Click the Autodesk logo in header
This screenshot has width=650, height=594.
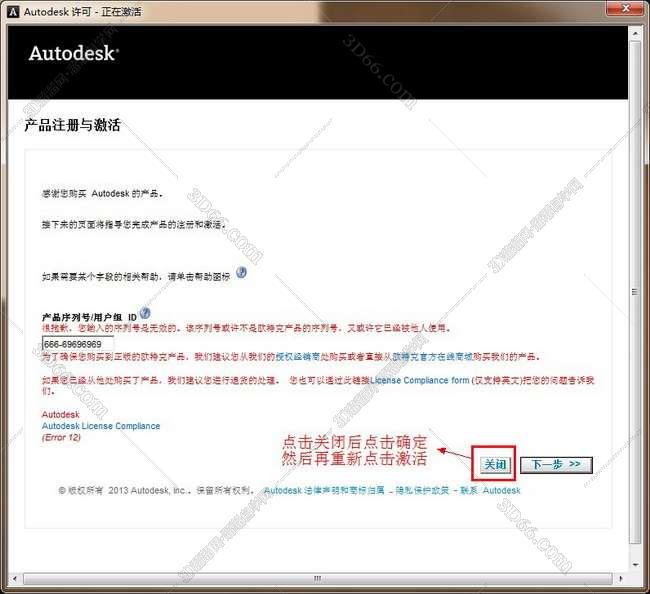pyautogui.click(x=74, y=53)
